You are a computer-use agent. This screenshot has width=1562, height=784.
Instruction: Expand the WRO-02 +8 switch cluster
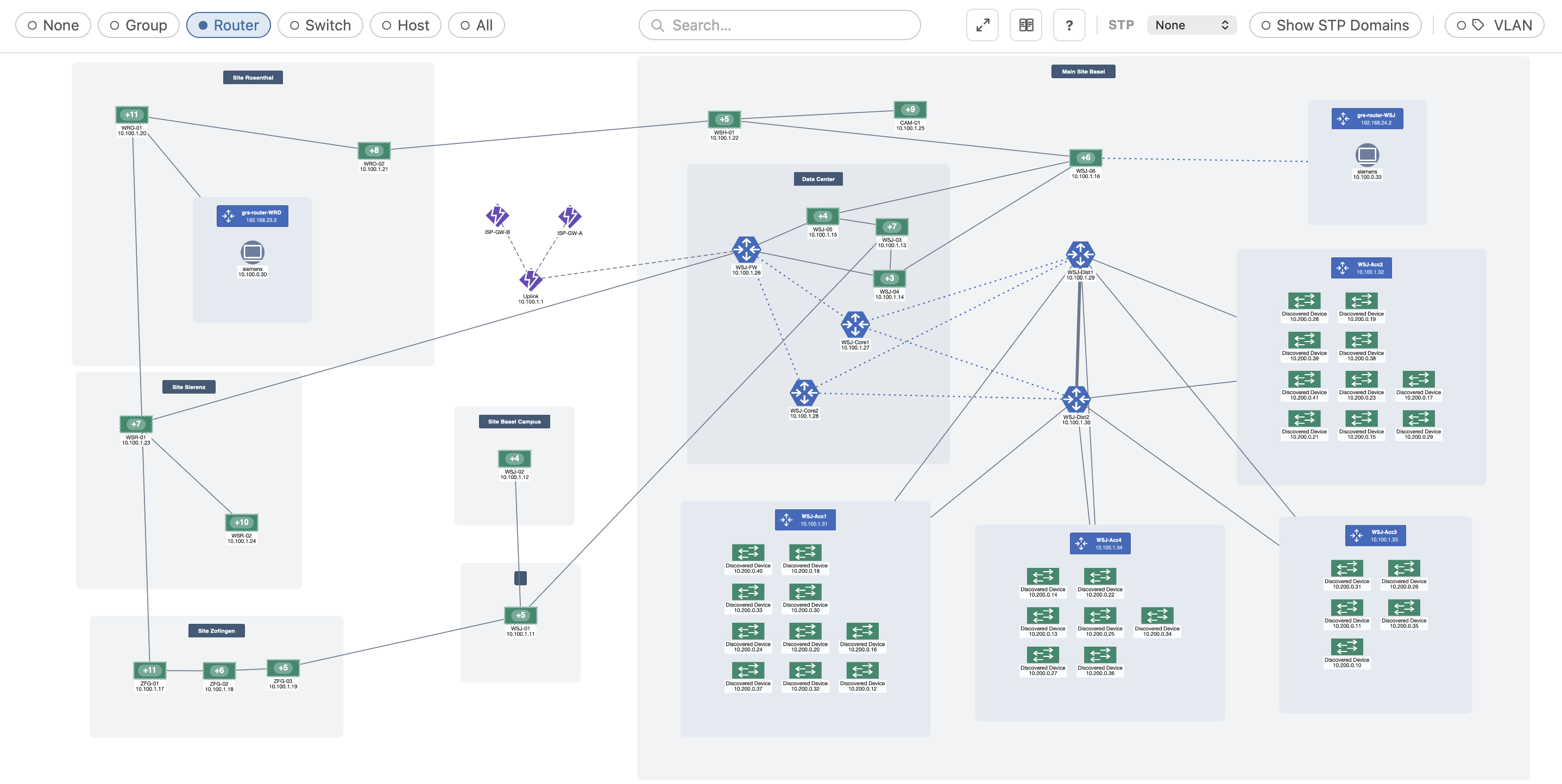[374, 150]
